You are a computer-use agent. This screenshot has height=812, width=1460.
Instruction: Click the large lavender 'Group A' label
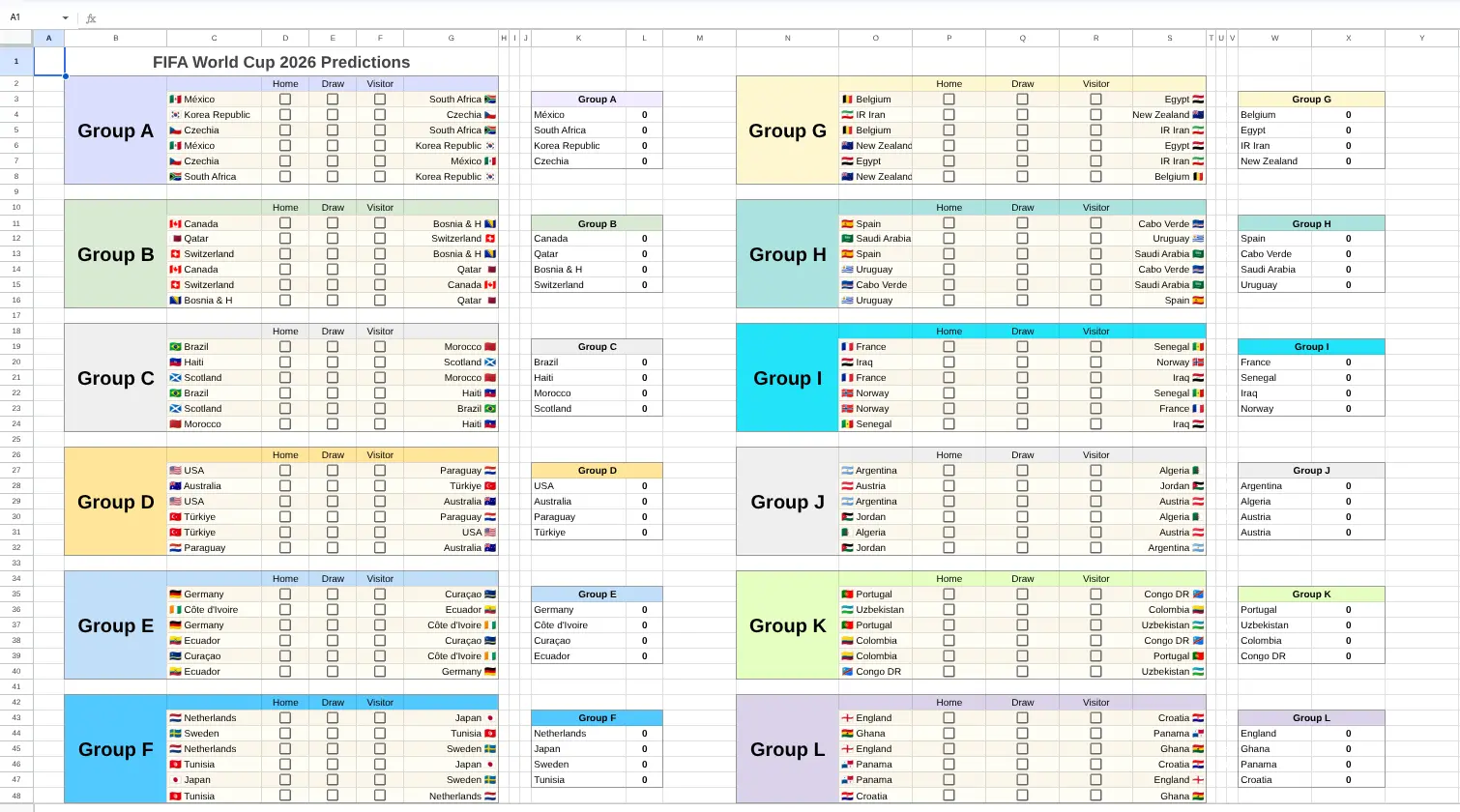click(116, 130)
